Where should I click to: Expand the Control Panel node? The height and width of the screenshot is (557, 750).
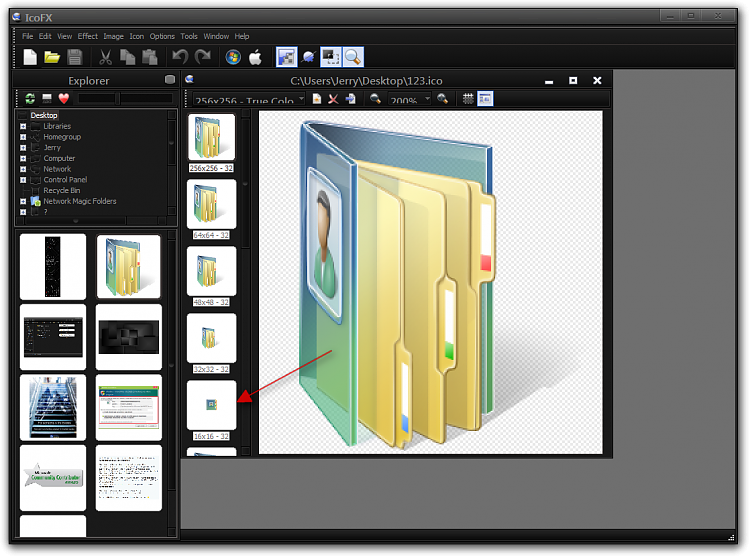(23, 180)
